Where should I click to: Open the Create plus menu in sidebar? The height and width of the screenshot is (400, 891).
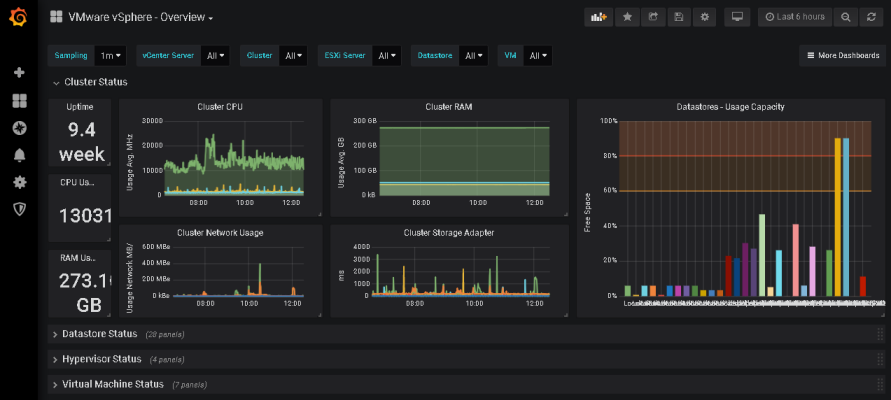point(19,73)
